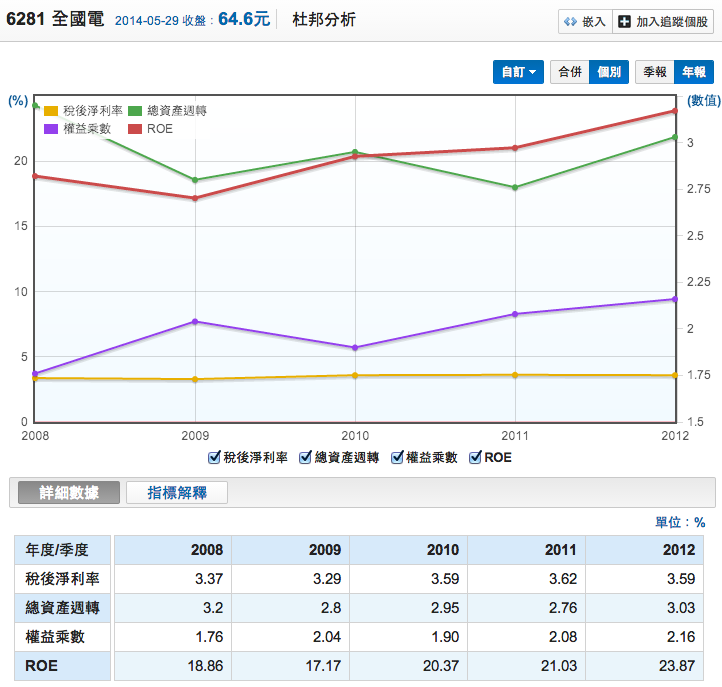This screenshot has width=722, height=687.
Task: Uncheck the 稅後淨利率 checkbox
Action: point(214,457)
